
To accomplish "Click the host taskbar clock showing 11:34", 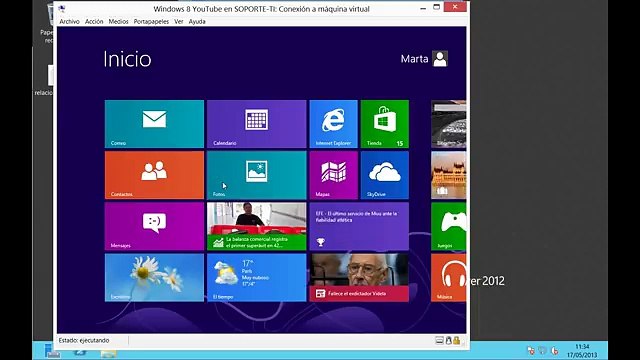I will click(582, 351).
